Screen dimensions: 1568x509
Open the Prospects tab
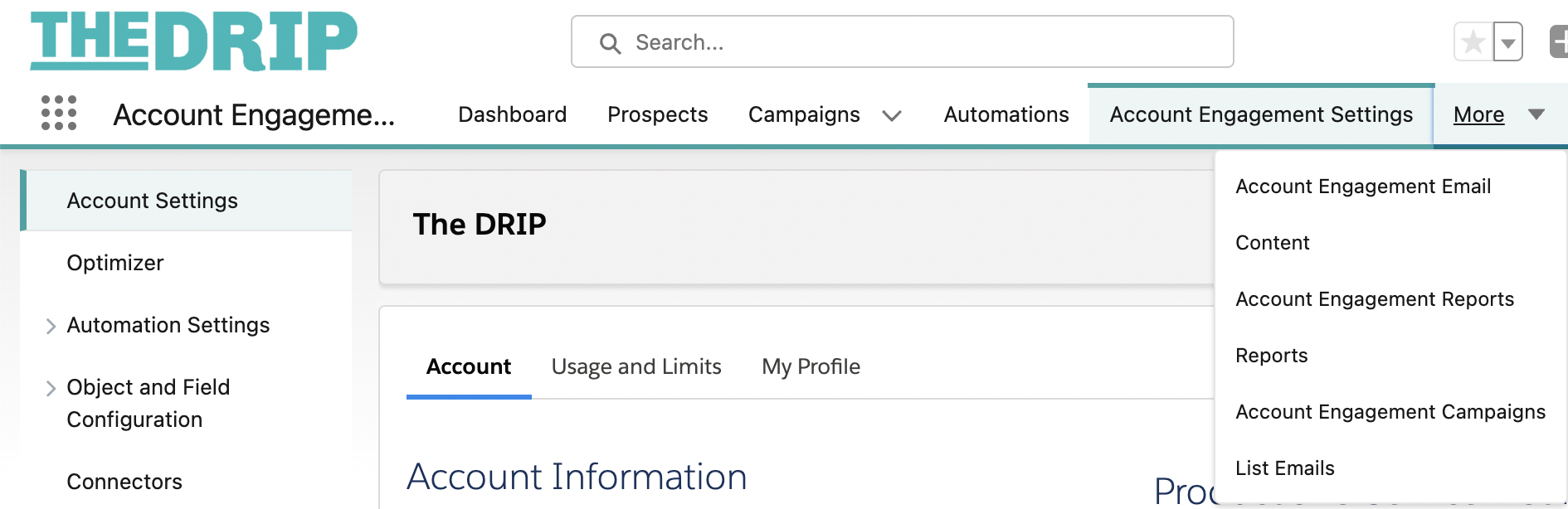pos(657,114)
